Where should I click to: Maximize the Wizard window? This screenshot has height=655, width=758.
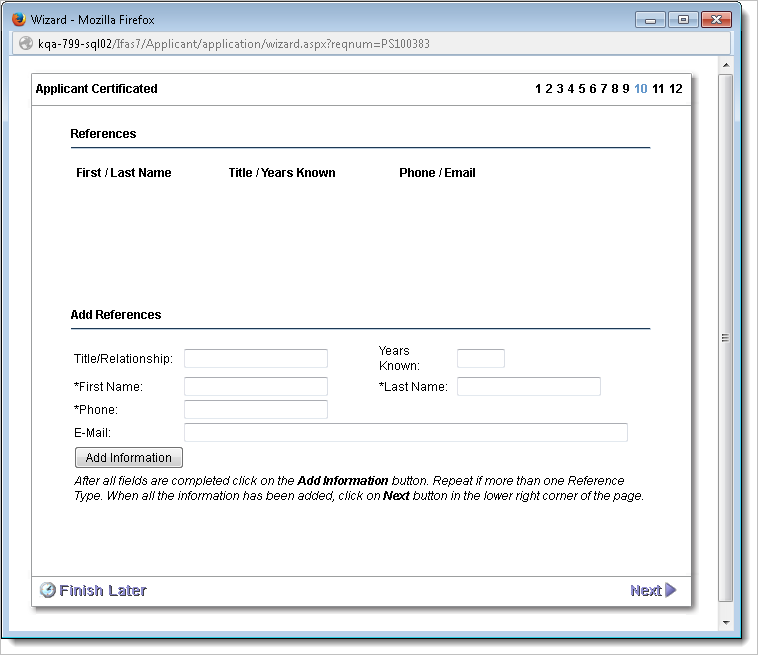tap(684, 19)
